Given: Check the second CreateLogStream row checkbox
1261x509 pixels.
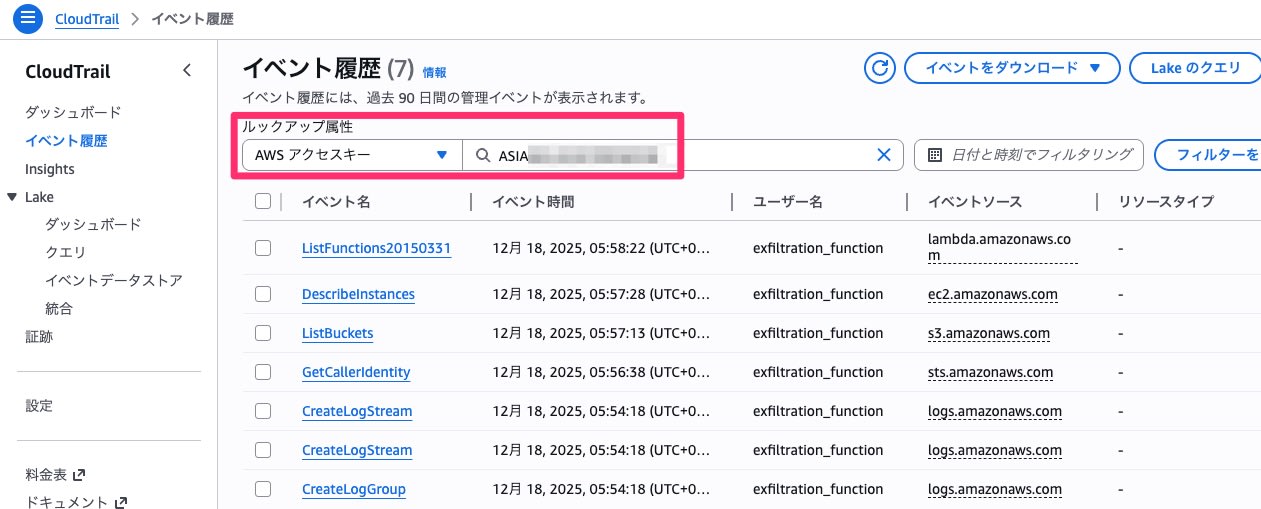Looking at the screenshot, I should (263, 450).
